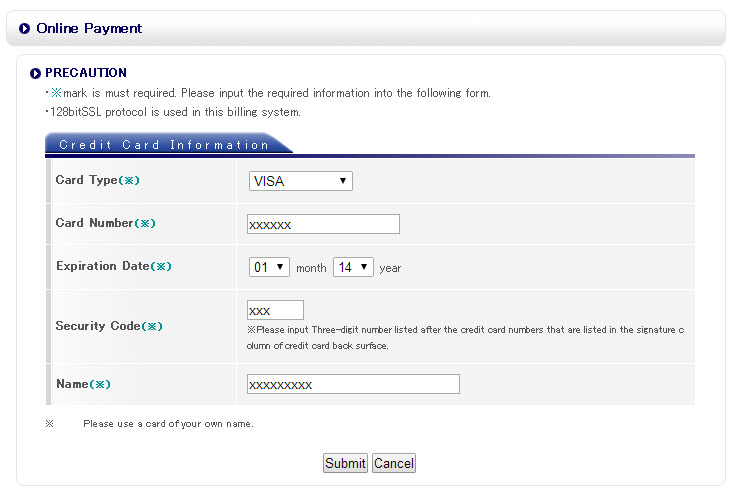Click the Online Payment header bullet icon
This screenshot has width=732, height=488.
tap(24, 28)
